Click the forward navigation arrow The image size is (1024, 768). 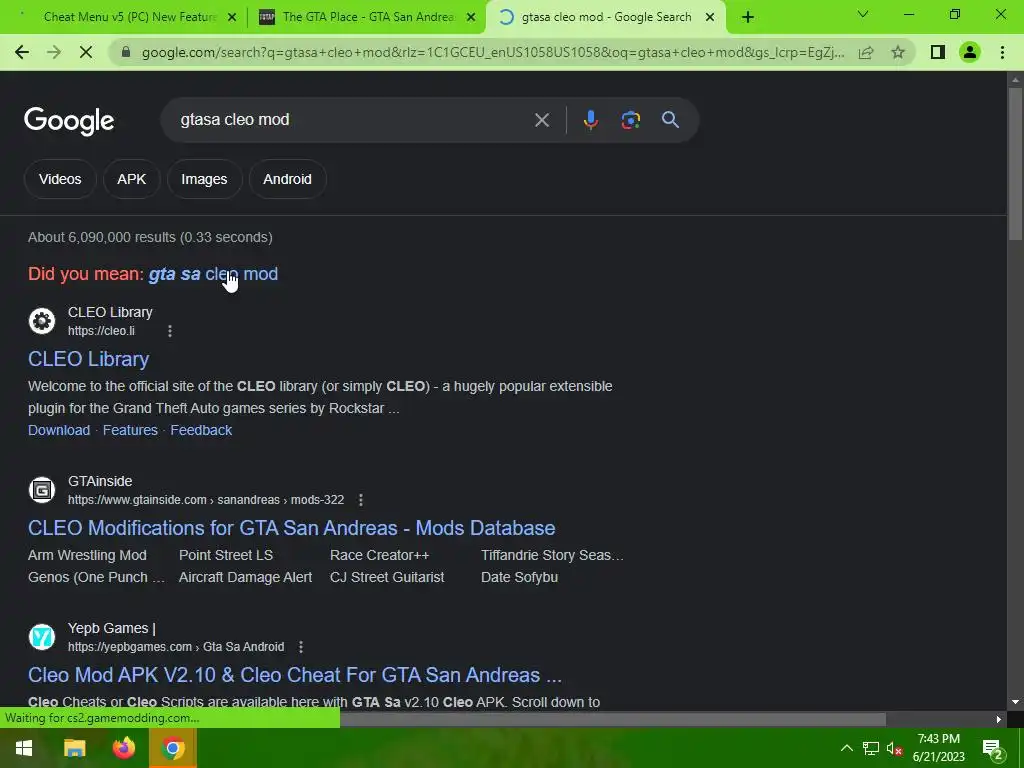click(54, 52)
